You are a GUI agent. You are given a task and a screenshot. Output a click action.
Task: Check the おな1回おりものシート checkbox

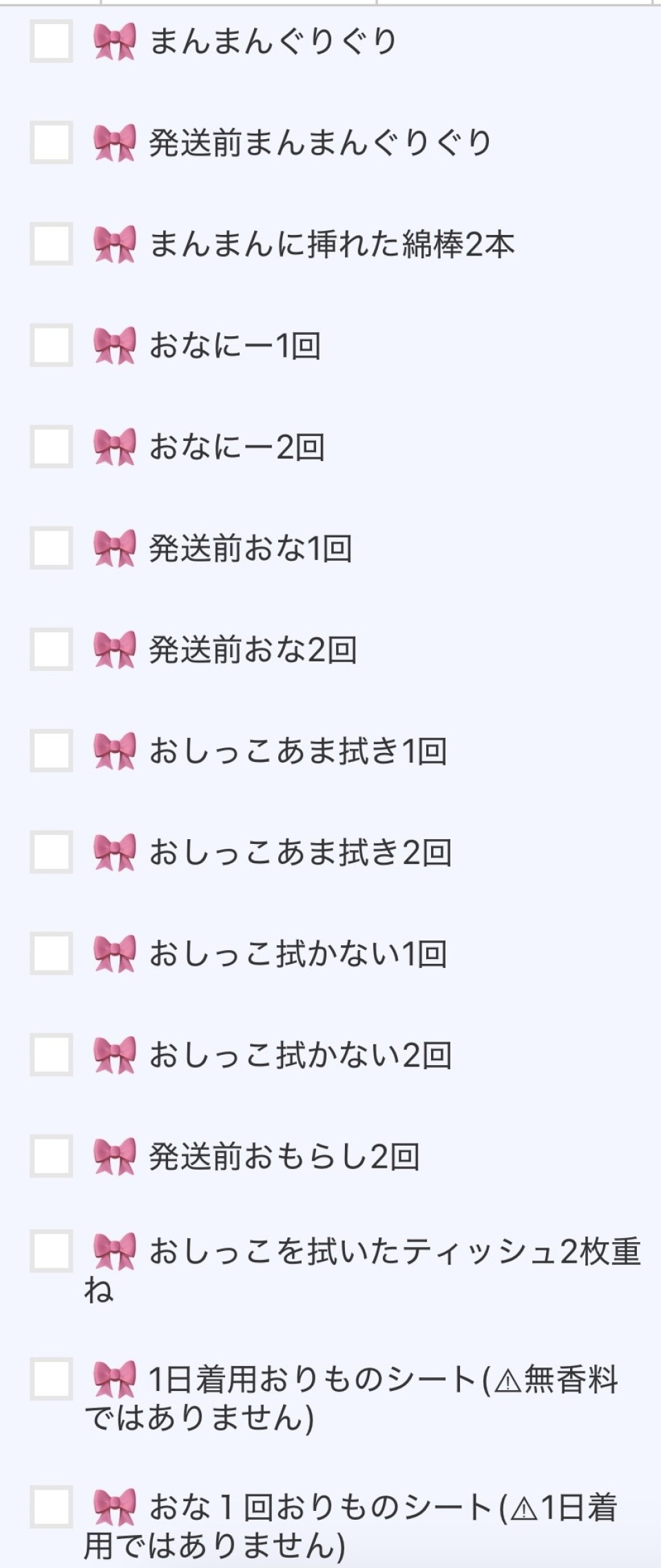click(52, 1508)
